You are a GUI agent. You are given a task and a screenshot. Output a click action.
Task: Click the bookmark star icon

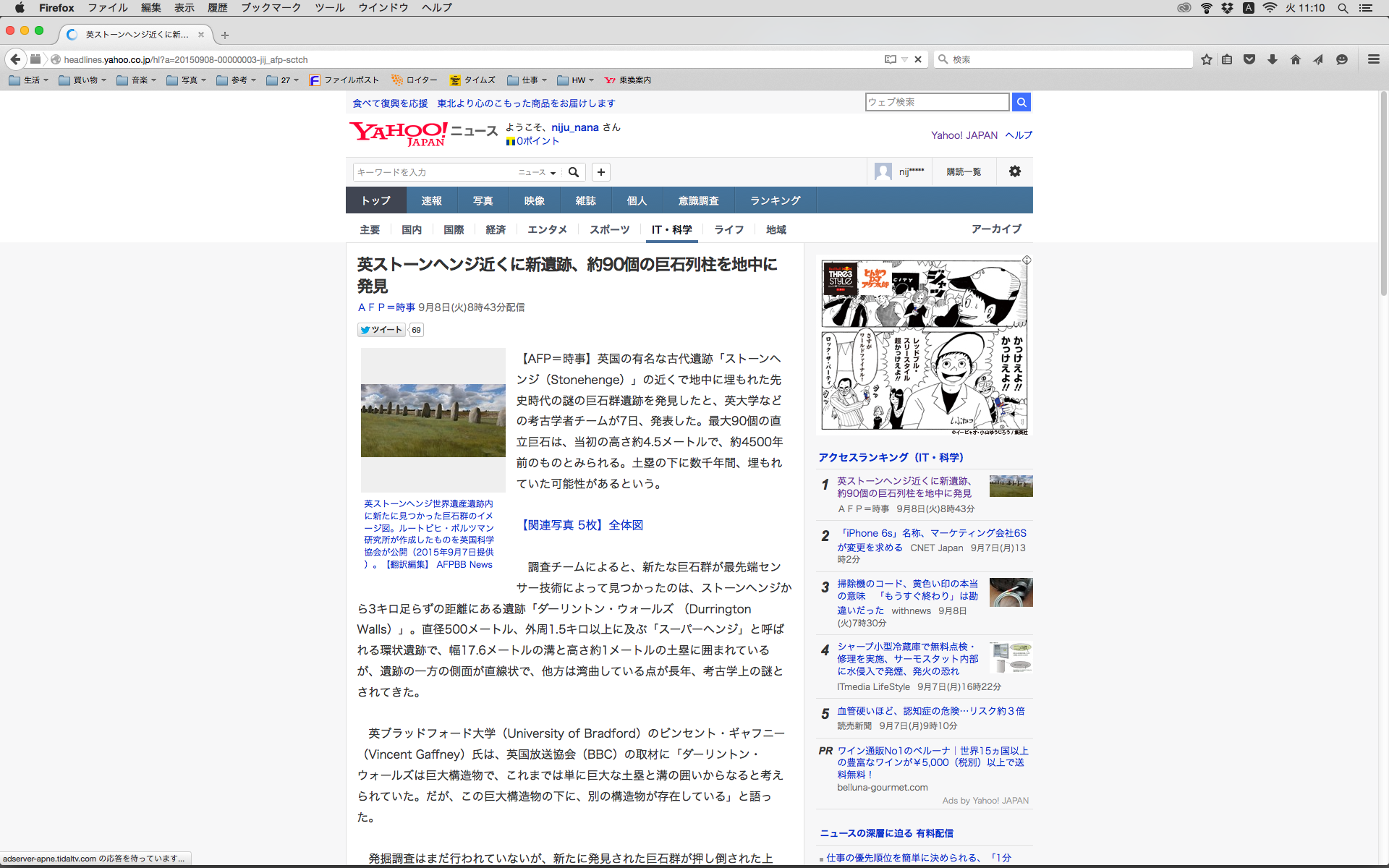pyautogui.click(x=1206, y=59)
